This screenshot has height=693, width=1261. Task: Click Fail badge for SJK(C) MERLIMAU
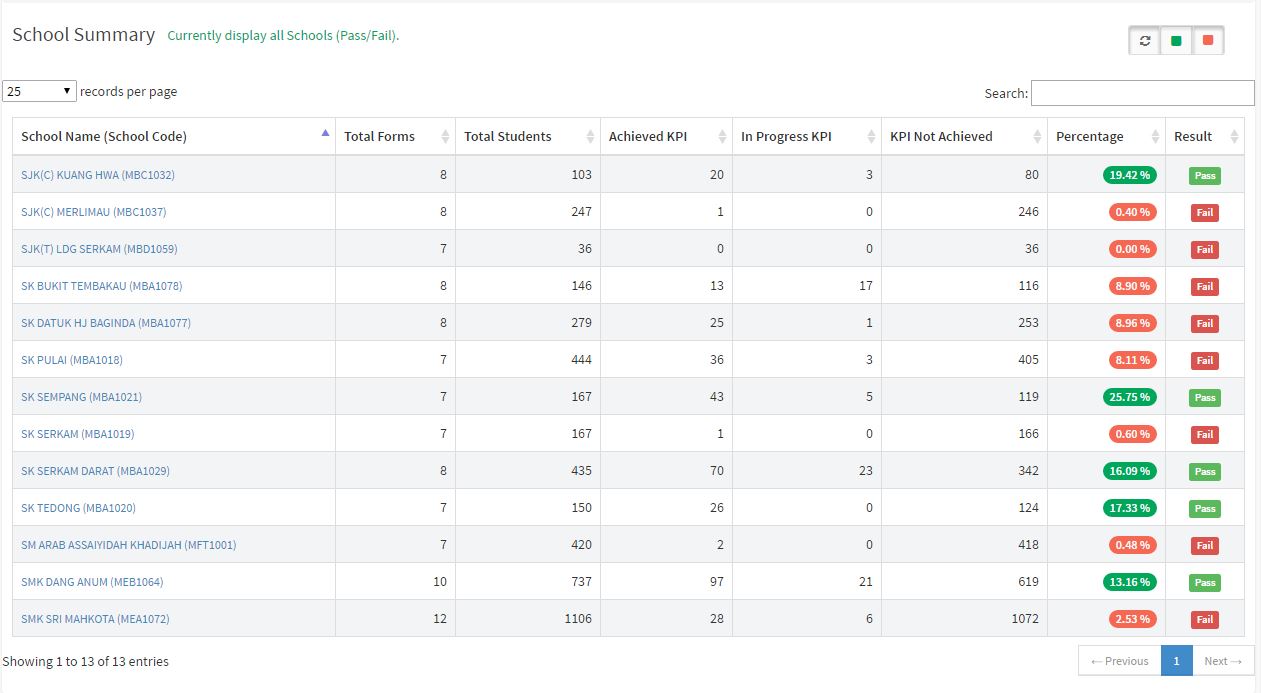click(x=1205, y=213)
